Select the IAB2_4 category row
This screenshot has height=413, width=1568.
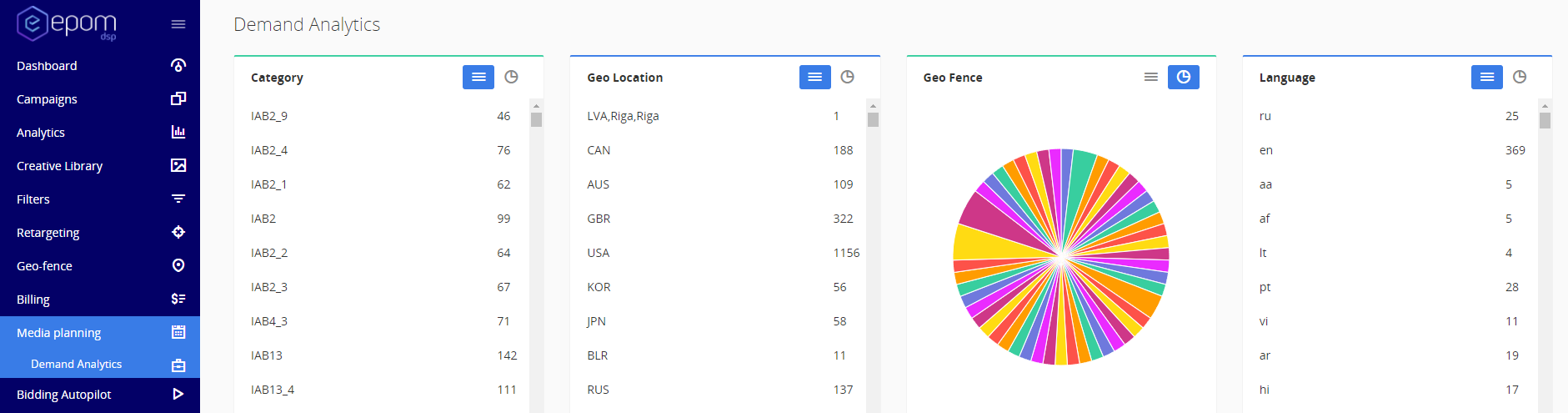[381, 150]
